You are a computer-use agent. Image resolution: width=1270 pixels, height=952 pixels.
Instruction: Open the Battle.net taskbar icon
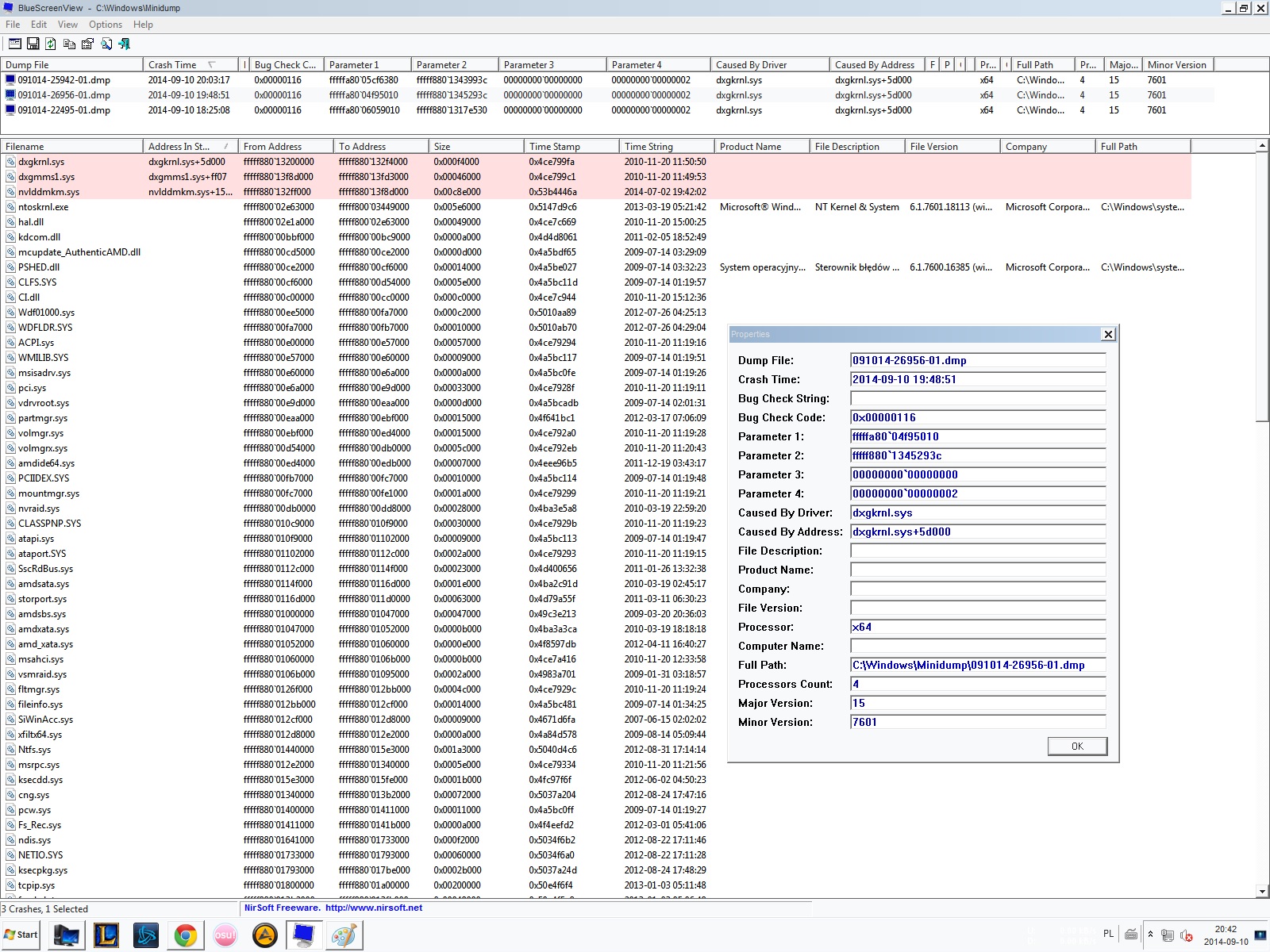click(146, 935)
